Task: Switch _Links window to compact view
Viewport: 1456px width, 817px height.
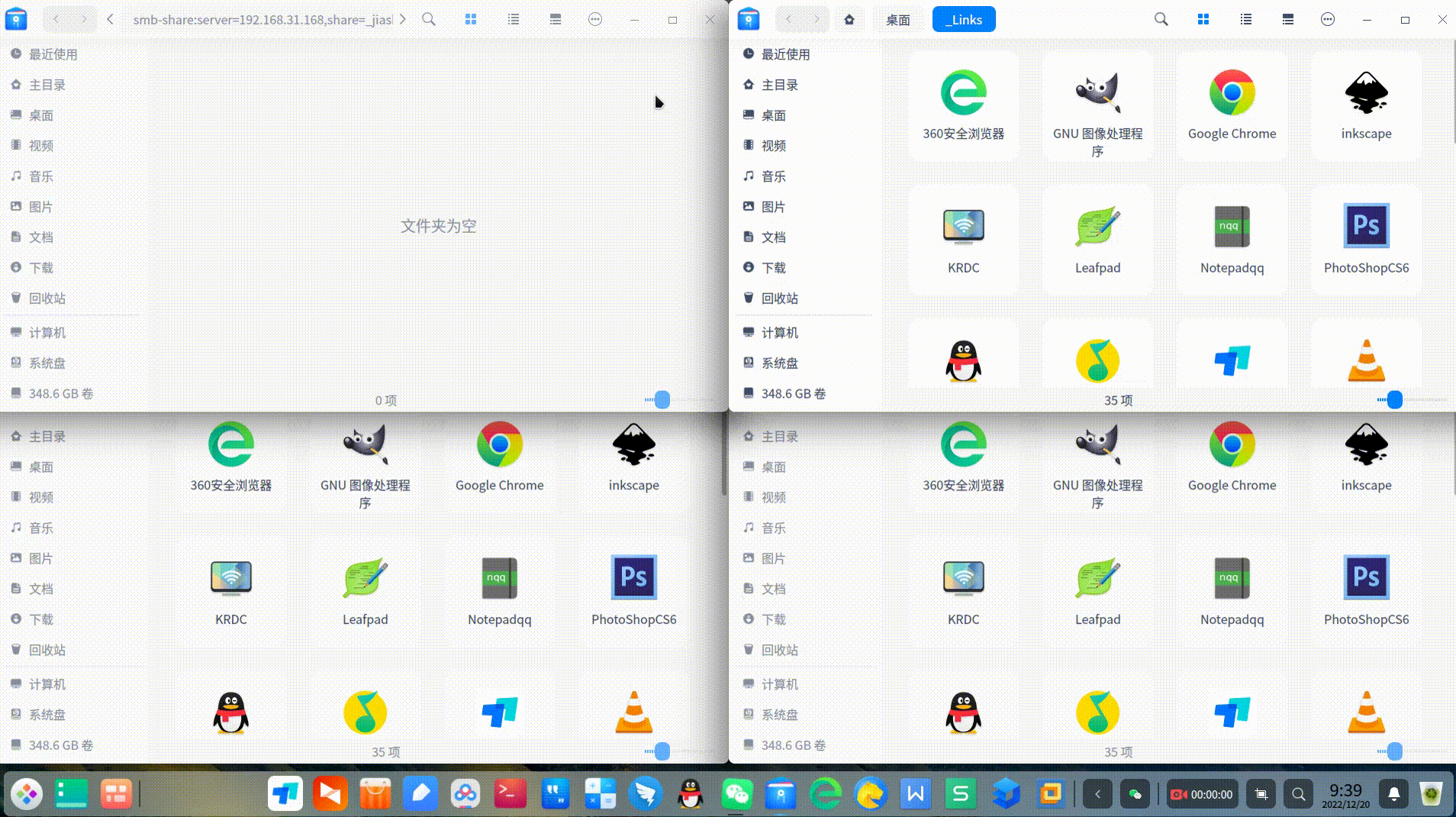Action: [x=1288, y=20]
